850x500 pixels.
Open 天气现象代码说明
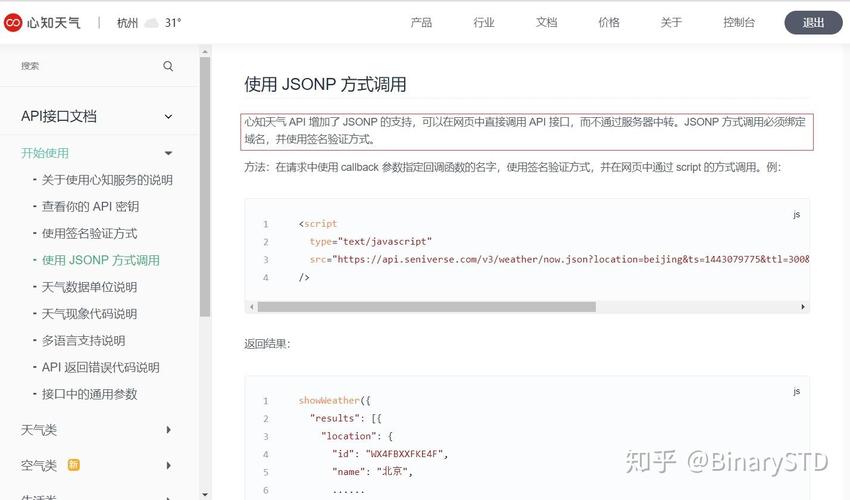(89, 314)
